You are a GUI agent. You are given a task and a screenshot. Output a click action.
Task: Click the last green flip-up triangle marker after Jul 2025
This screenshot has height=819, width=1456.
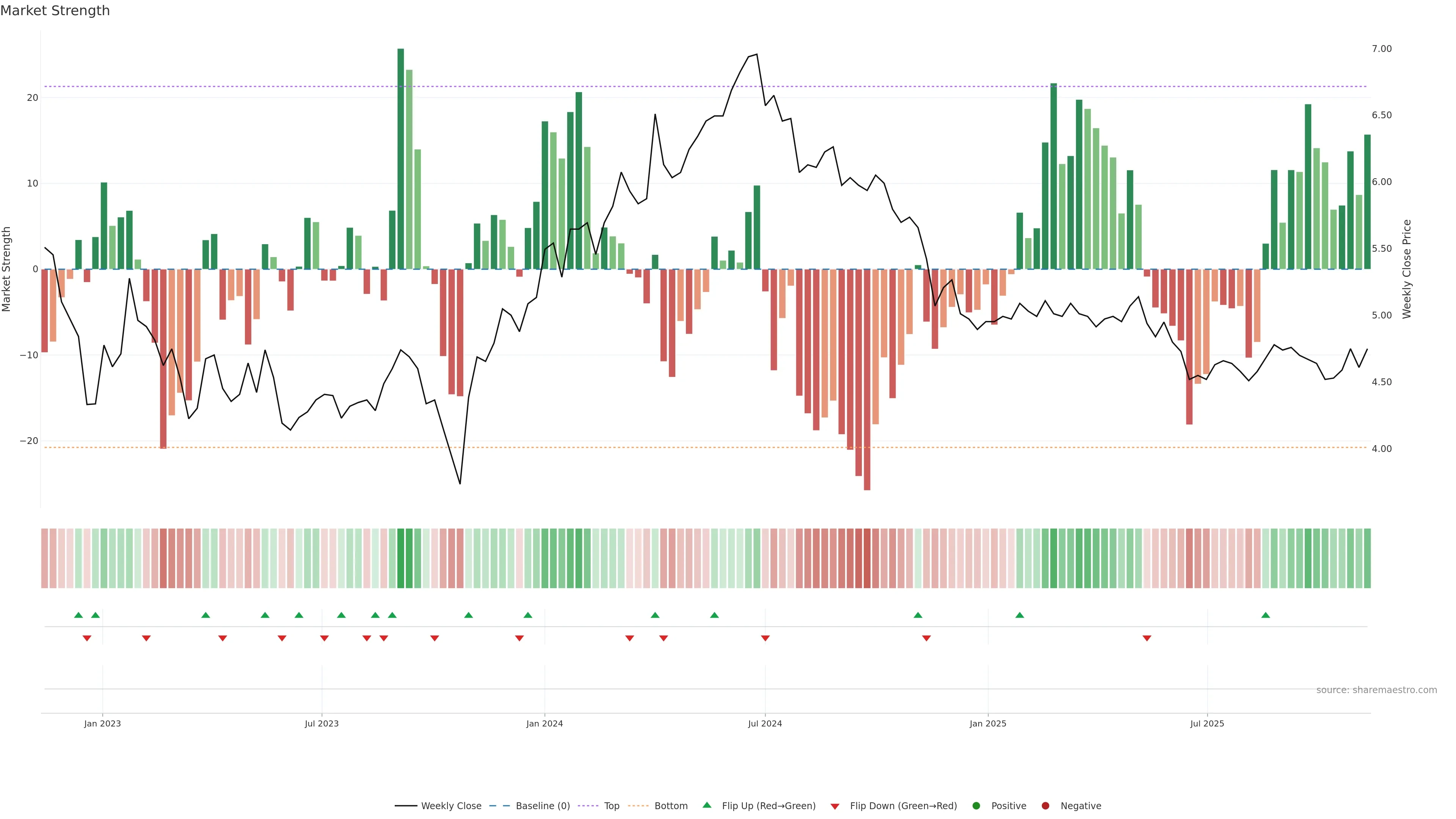1266,615
